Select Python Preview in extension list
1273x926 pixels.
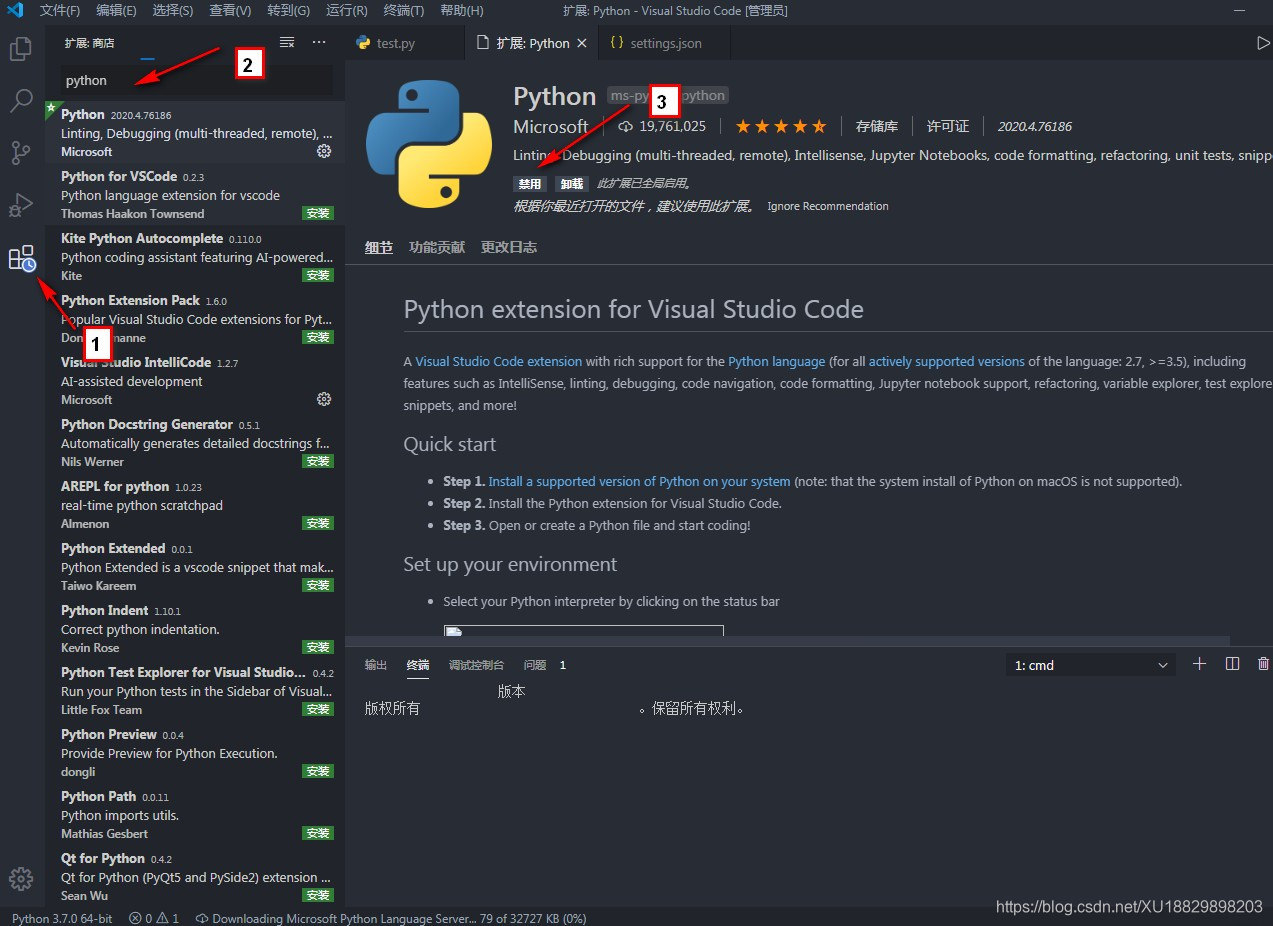tap(195, 752)
